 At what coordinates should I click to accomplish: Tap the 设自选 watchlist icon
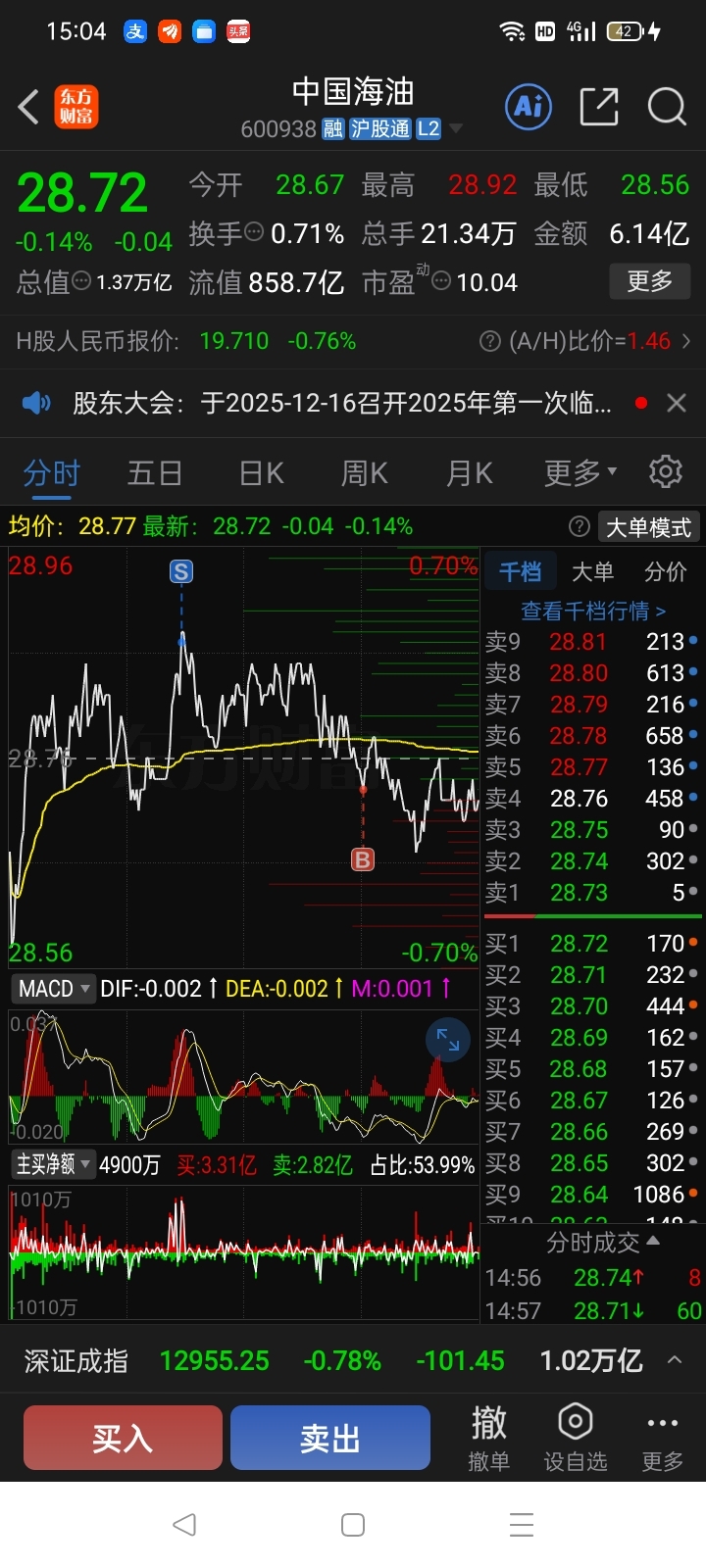[575, 1438]
